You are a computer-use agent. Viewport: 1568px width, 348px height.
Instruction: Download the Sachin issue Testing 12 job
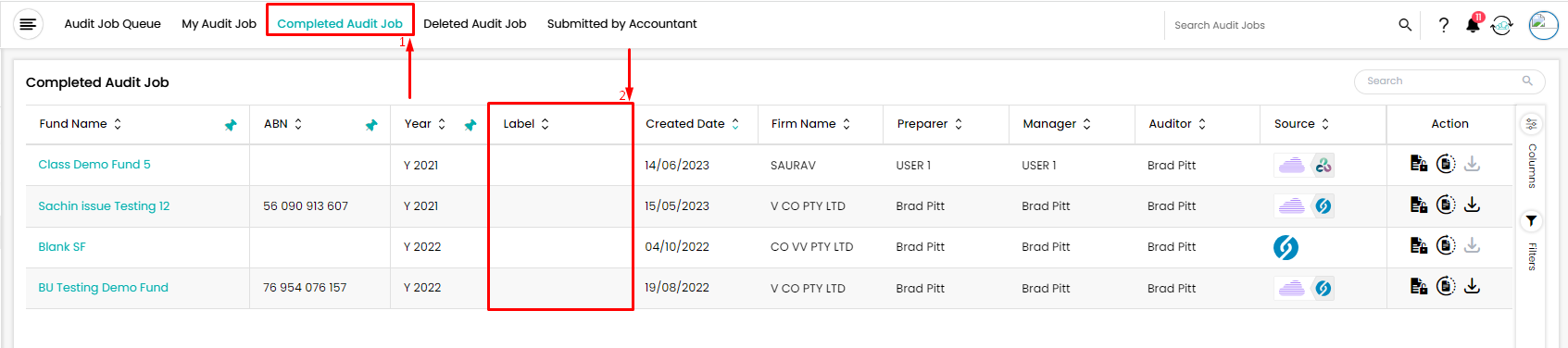pyautogui.click(x=1472, y=205)
